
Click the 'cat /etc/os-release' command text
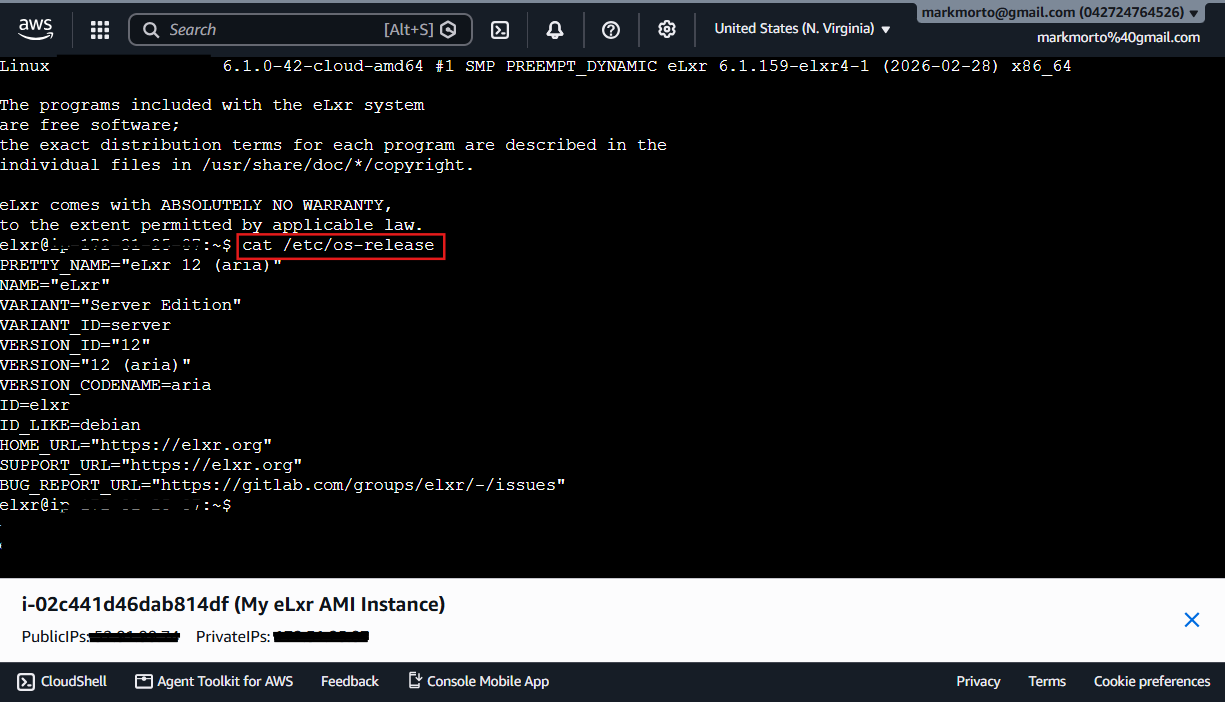[x=339, y=245]
